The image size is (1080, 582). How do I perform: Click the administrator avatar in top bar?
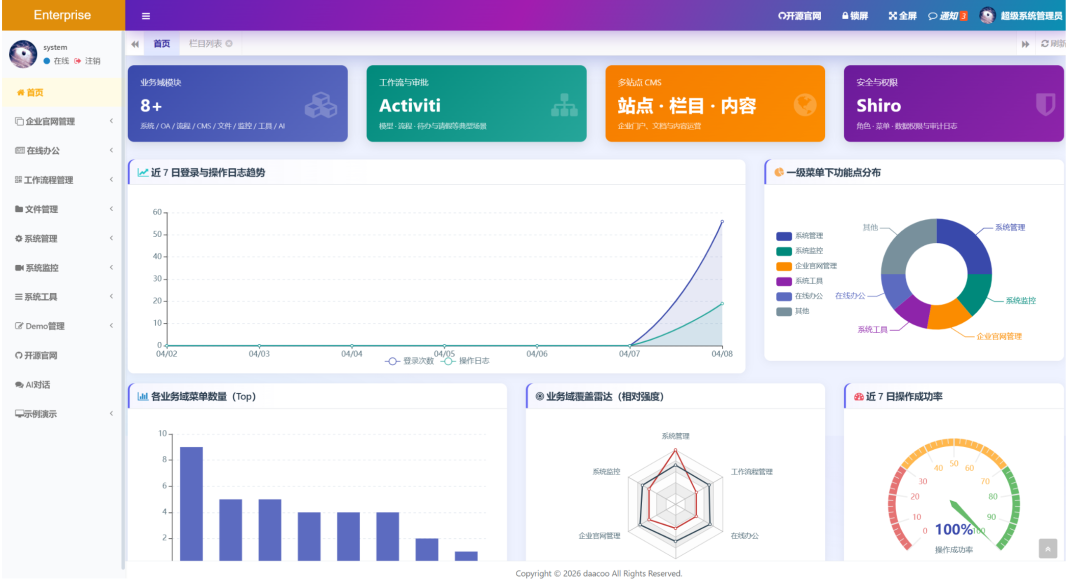[988, 16]
